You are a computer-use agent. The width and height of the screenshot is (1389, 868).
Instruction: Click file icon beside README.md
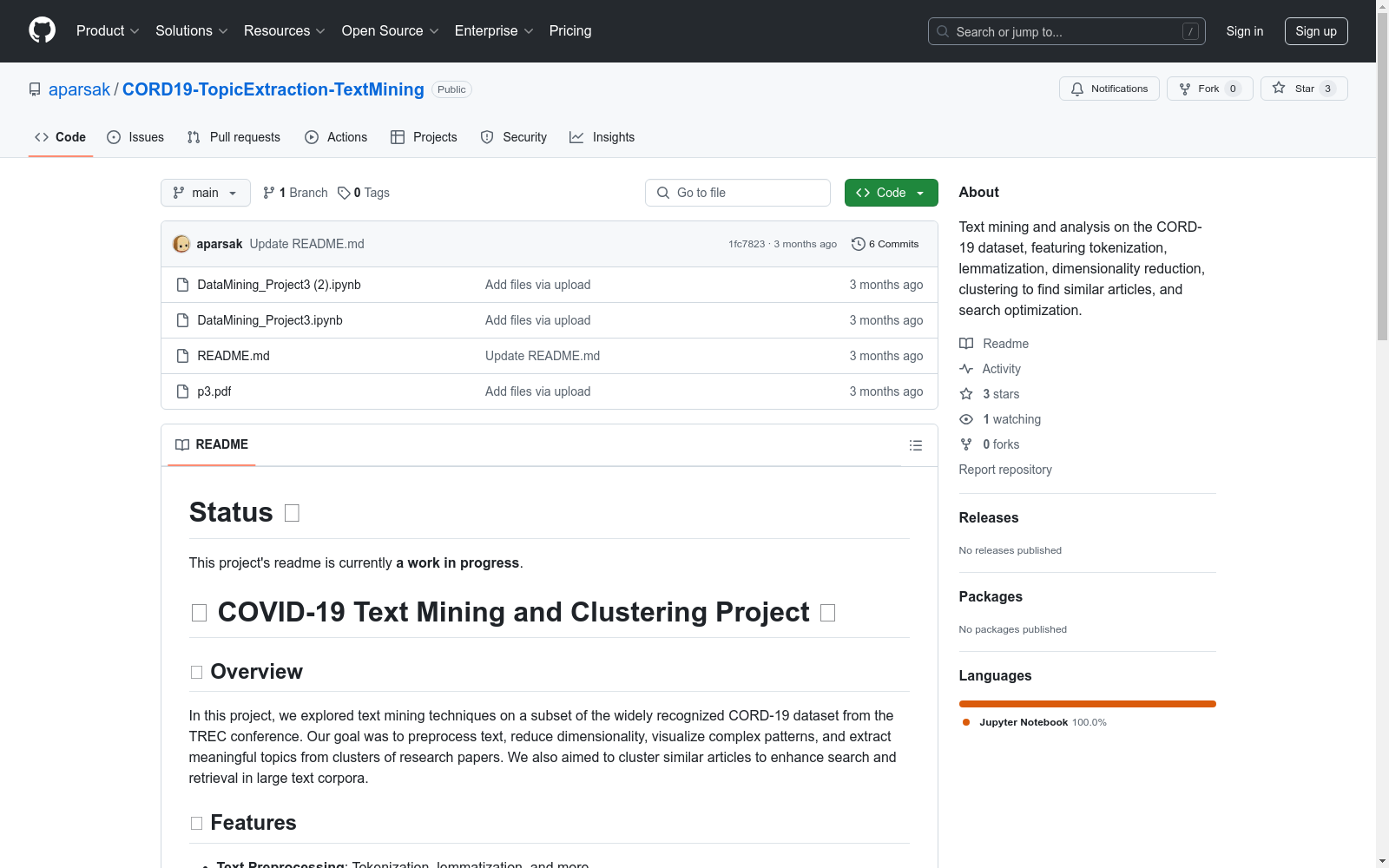182,356
